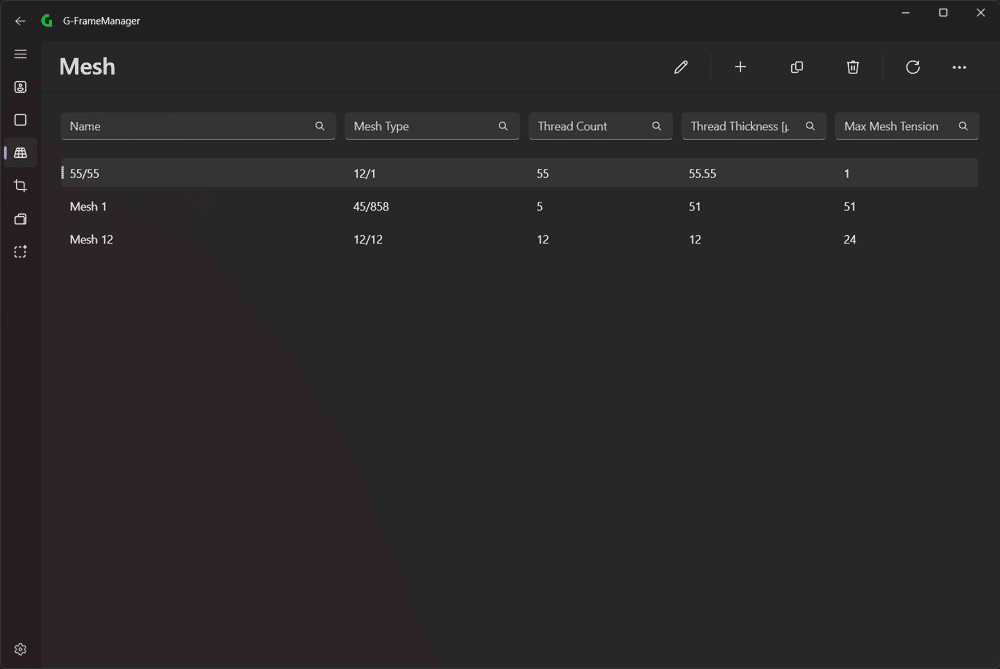Open the contacts sidebar page icon
This screenshot has height=669, width=1000.
tap(20, 87)
